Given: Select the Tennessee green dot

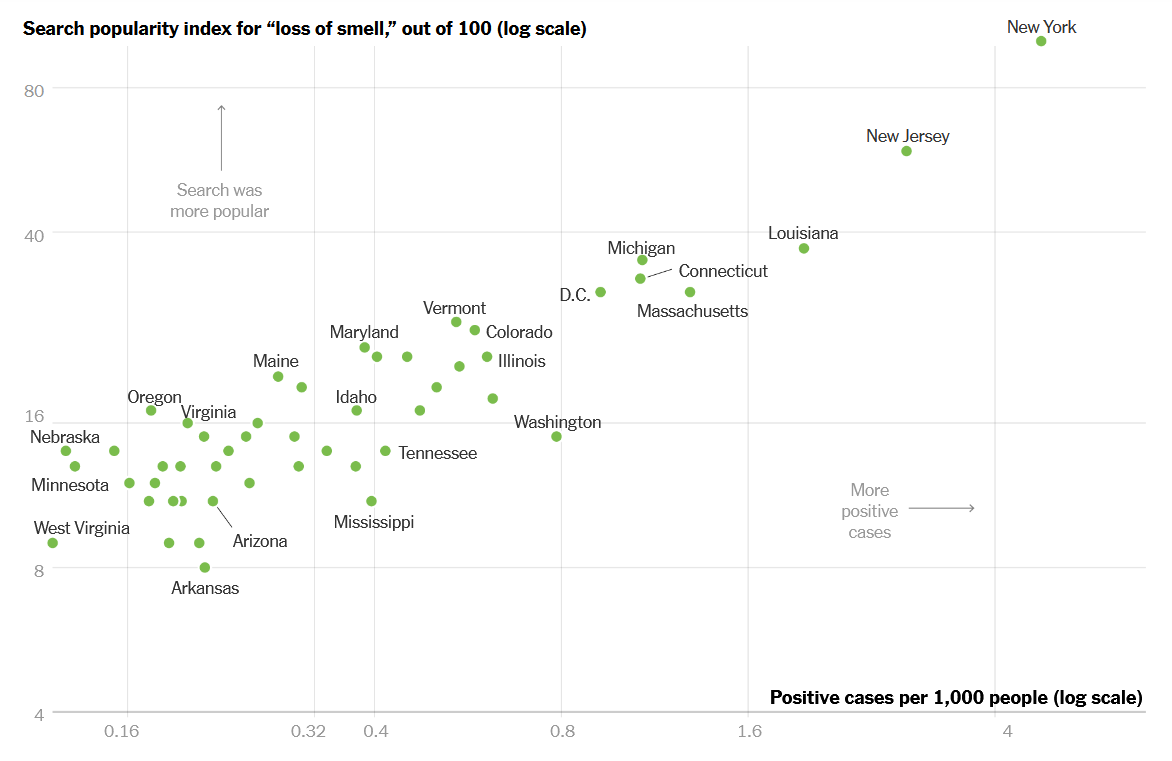Looking at the screenshot, I should pyautogui.click(x=385, y=451).
